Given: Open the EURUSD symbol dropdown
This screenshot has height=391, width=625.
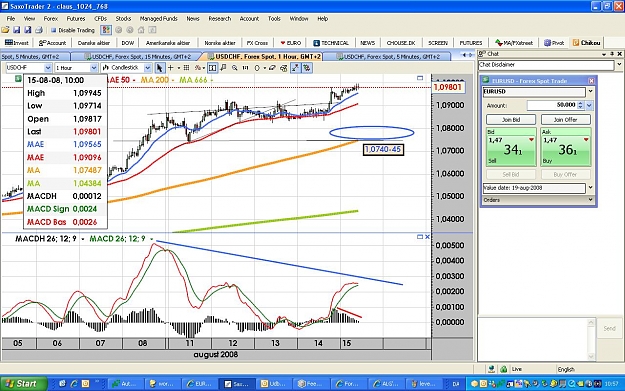Looking at the screenshot, I should 590,92.
